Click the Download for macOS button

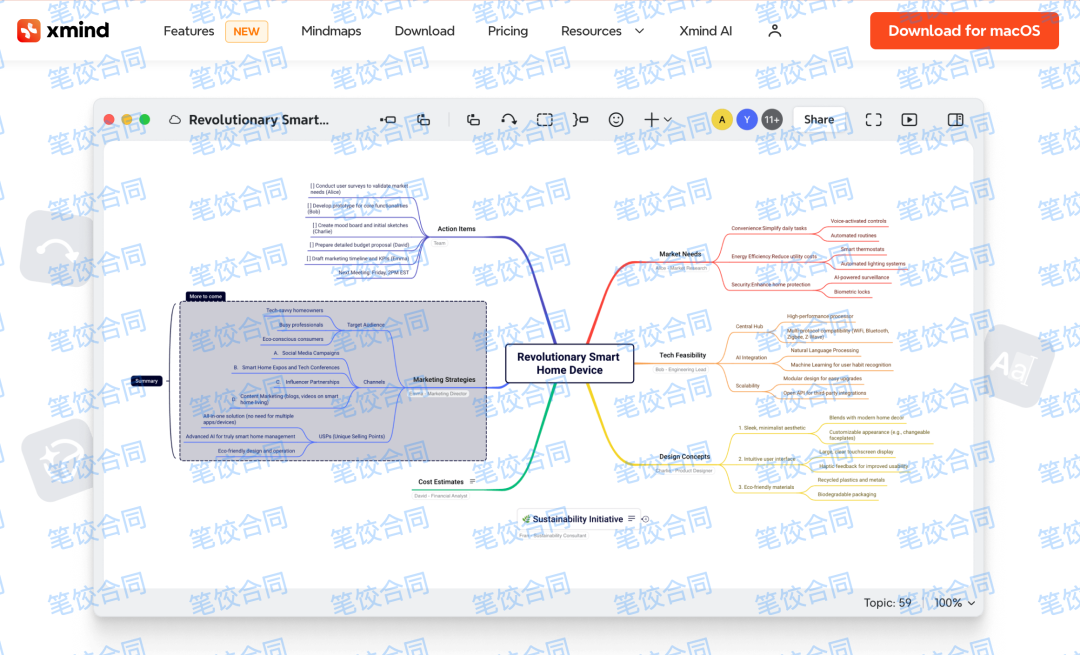[x=964, y=31]
